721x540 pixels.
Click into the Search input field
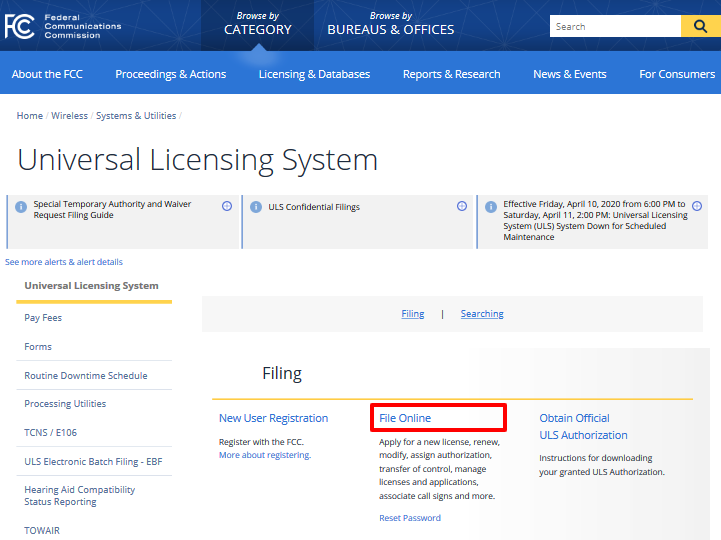click(x=615, y=26)
